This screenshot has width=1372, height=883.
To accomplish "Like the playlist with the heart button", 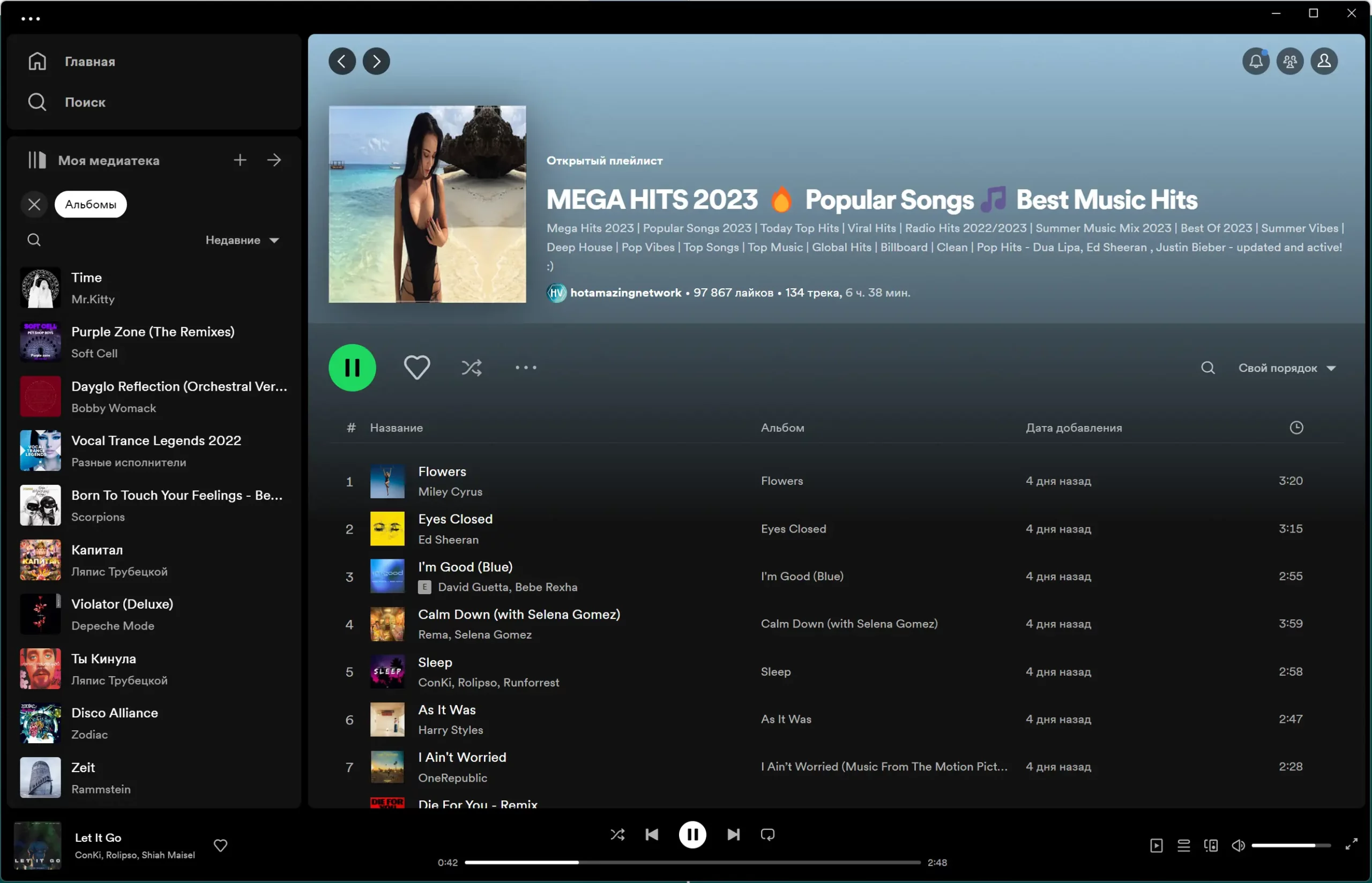I will click(x=417, y=368).
